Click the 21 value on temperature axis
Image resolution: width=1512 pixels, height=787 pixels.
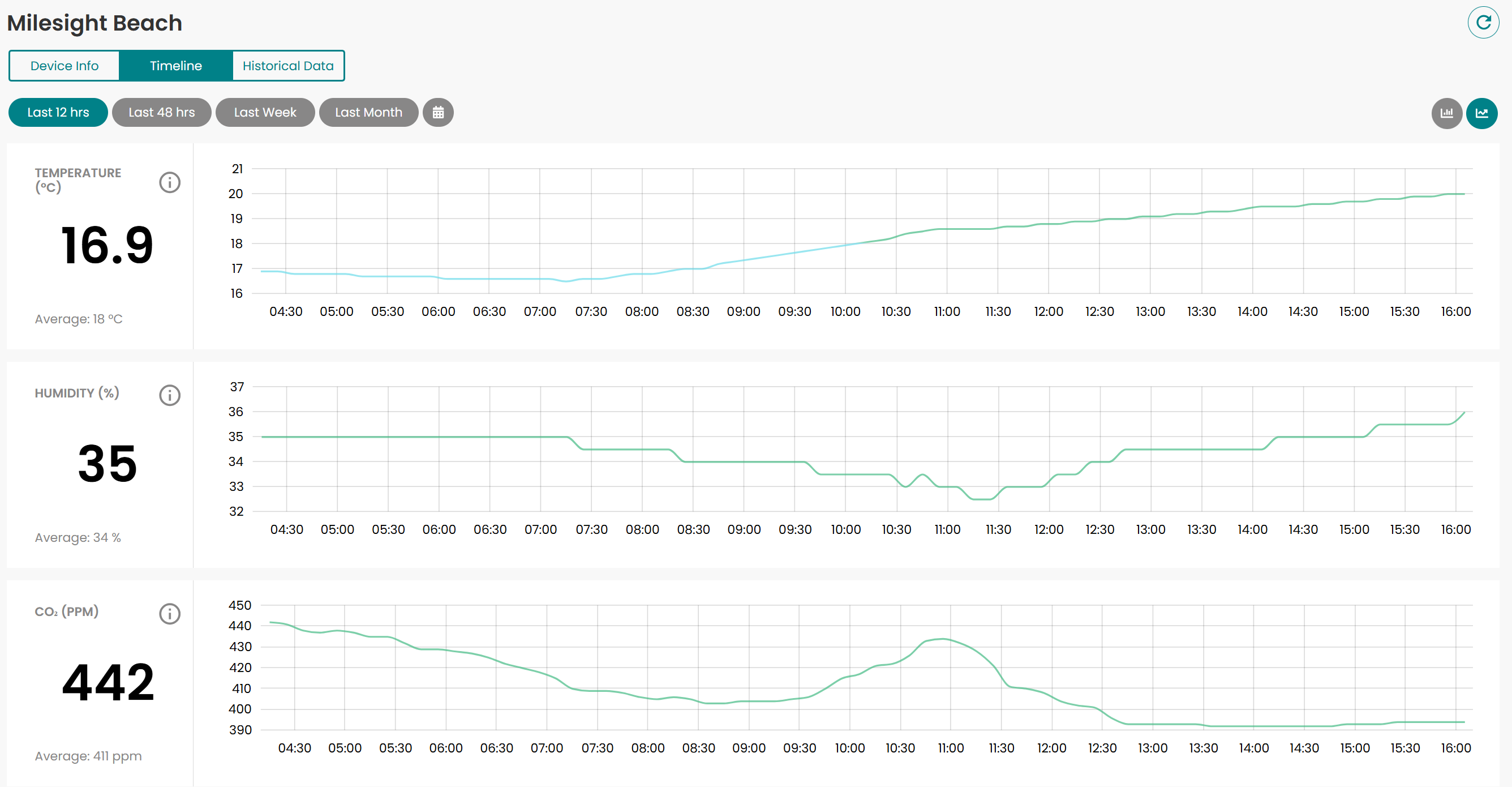[237, 169]
